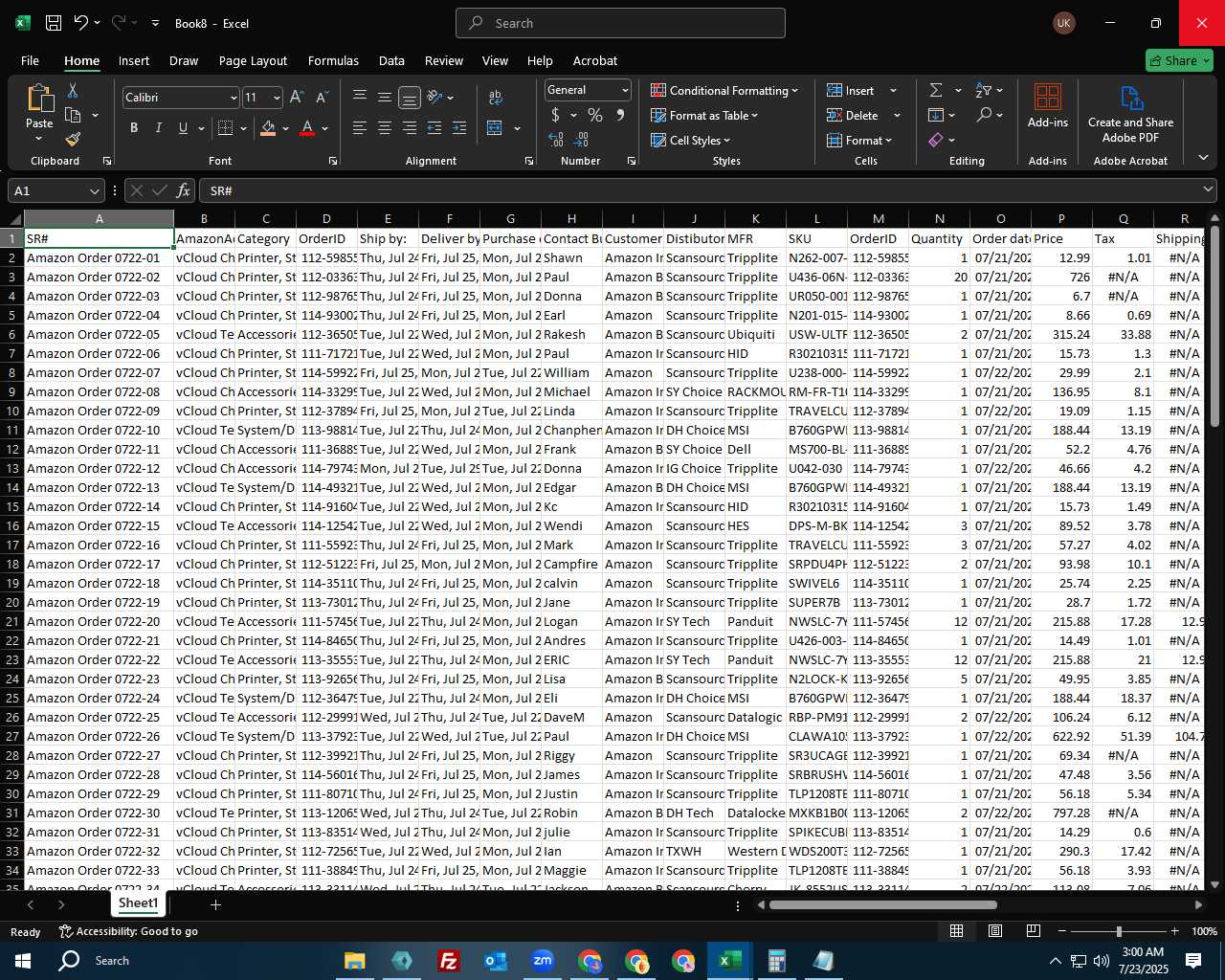
Task: Click the Cut scissors icon
Action: (x=73, y=90)
